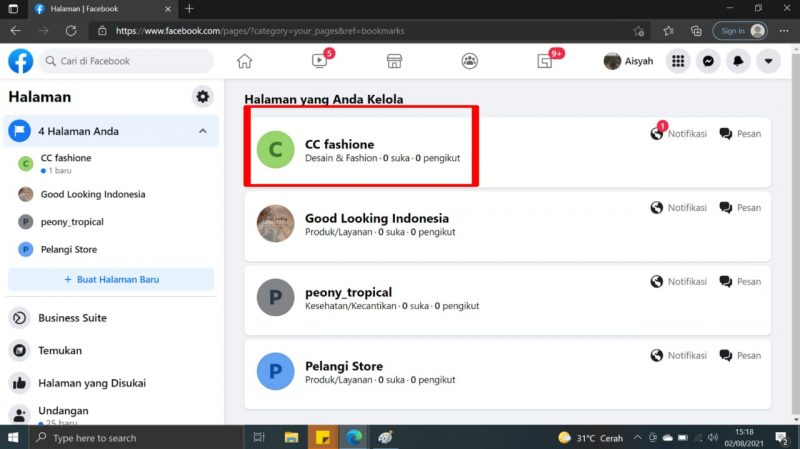Open the Windows notification center icon
800x449 pixels.
782,438
